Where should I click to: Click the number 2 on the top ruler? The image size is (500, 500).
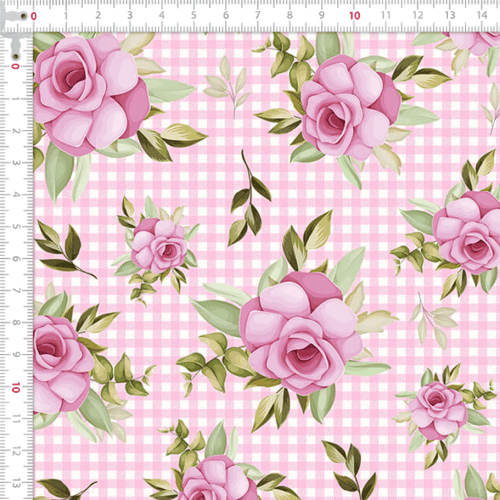coord(98,15)
